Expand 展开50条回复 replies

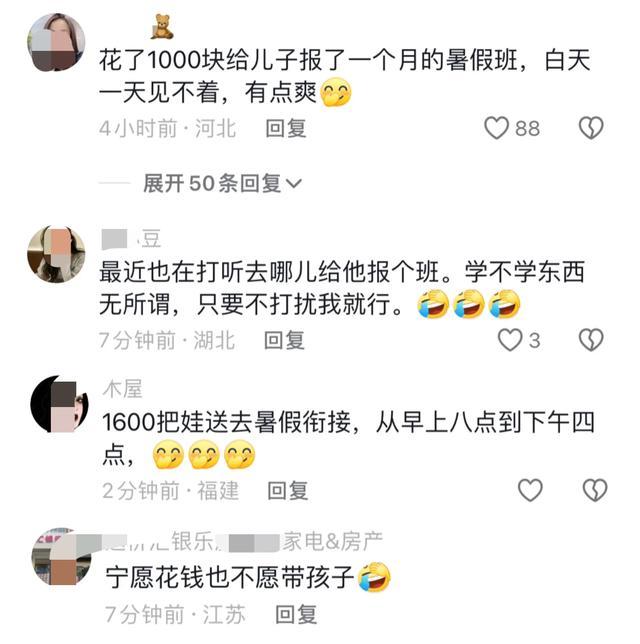(x=222, y=183)
